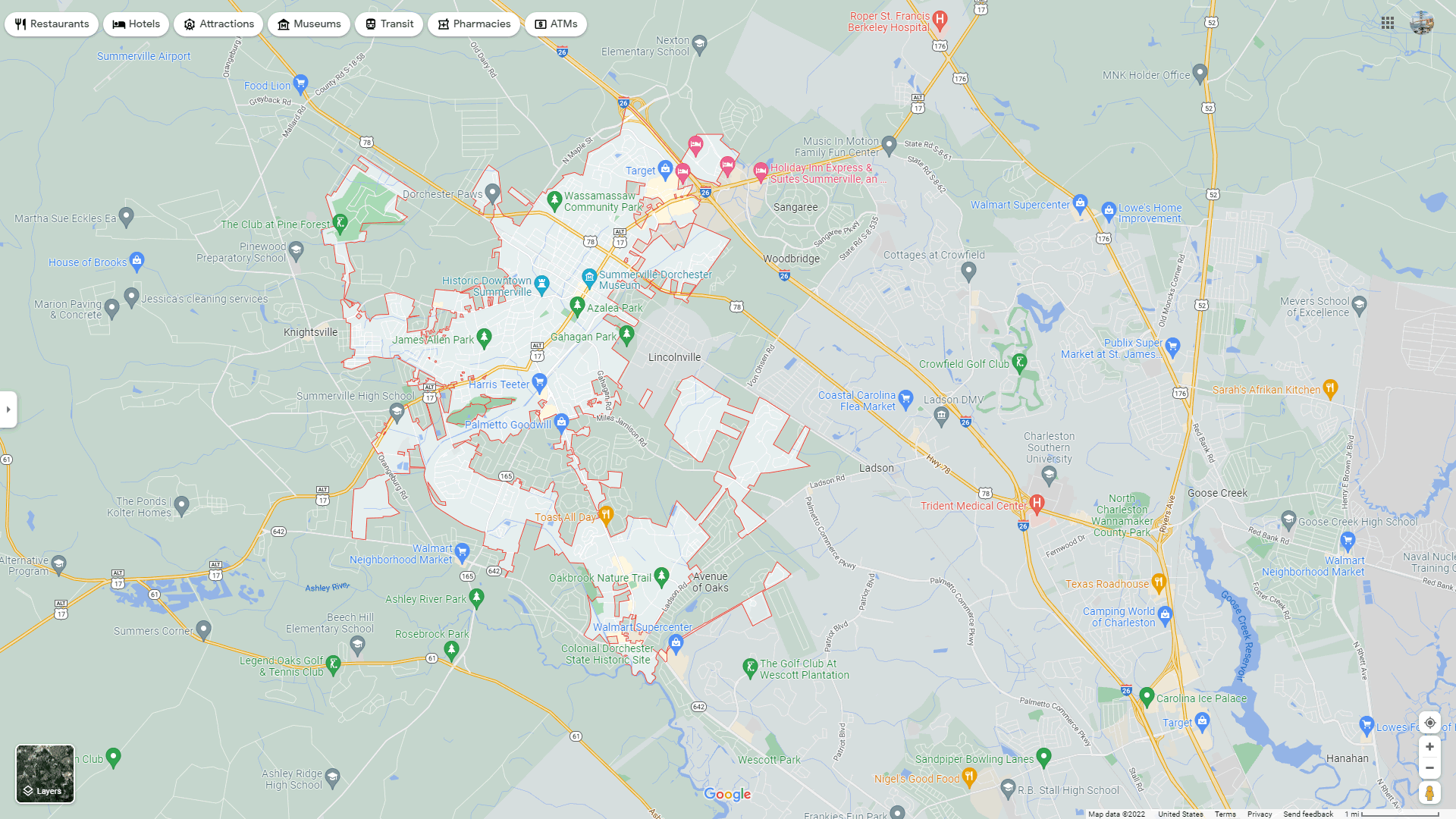The image size is (1456, 819).
Task: Select Charleston Southern University marker
Action: tap(1049, 475)
